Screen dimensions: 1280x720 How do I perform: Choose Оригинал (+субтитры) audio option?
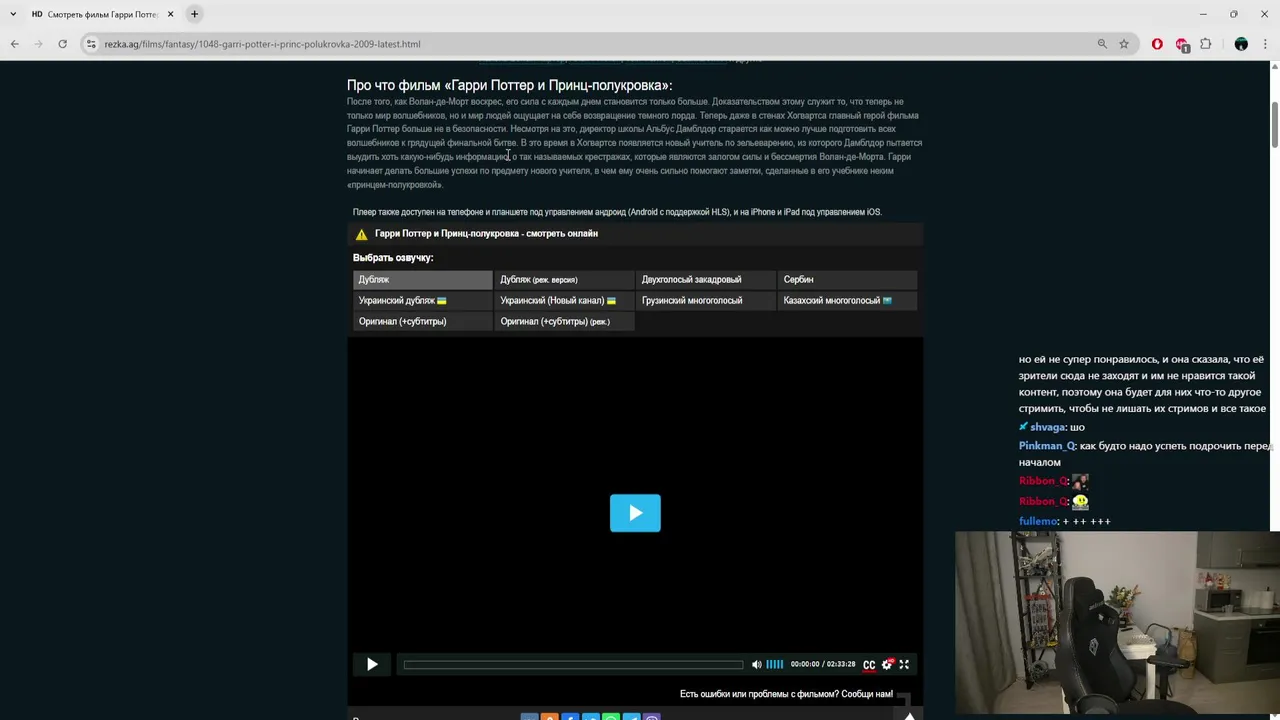click(423, 322)
